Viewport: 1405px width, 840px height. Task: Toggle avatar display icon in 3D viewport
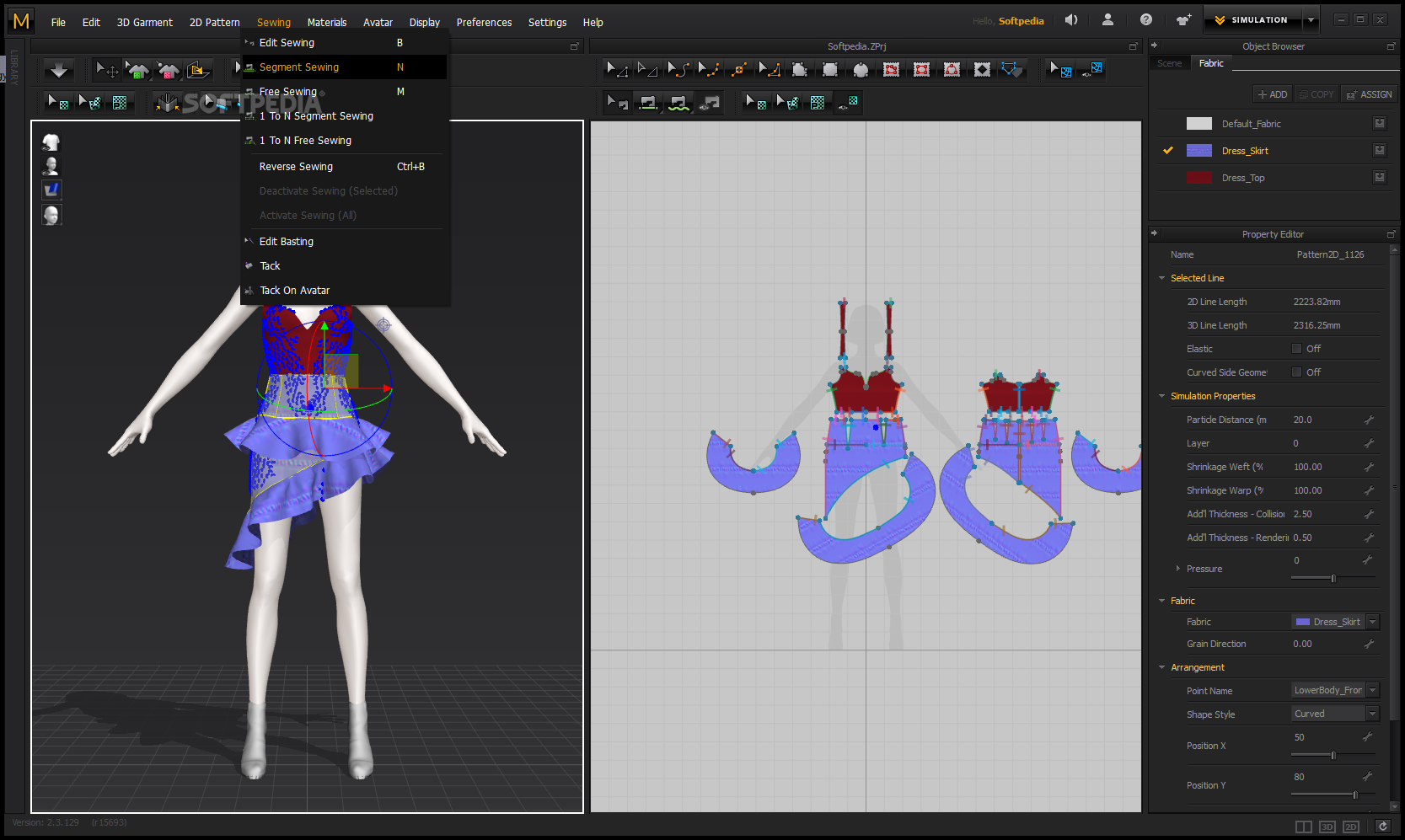(51, 166)
